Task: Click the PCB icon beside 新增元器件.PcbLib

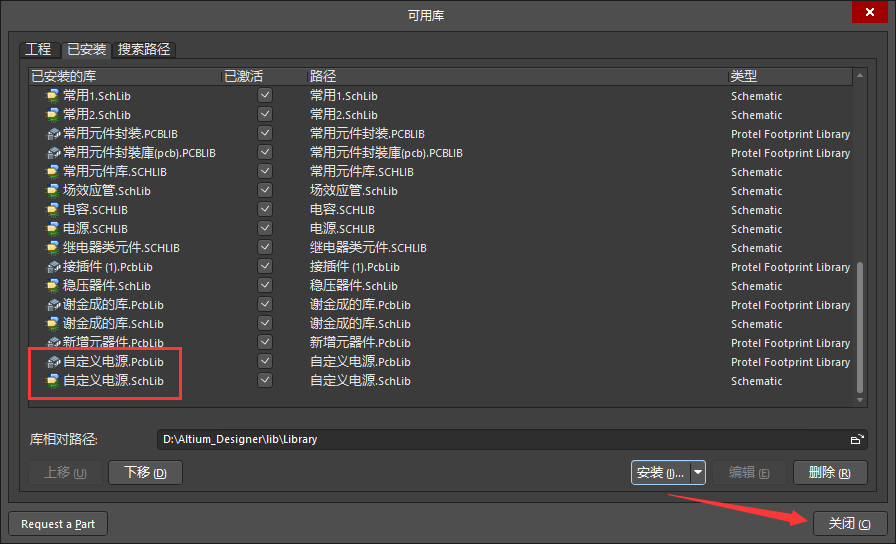Action: 53,342
